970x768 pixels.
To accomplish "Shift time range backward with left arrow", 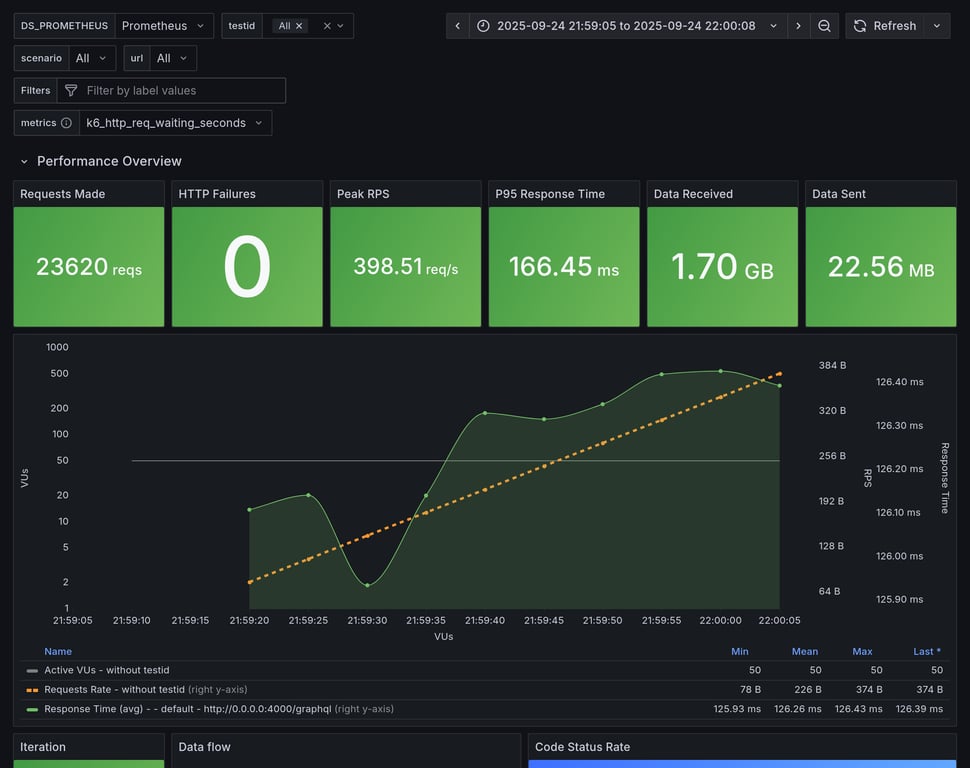I will point(458,26).
